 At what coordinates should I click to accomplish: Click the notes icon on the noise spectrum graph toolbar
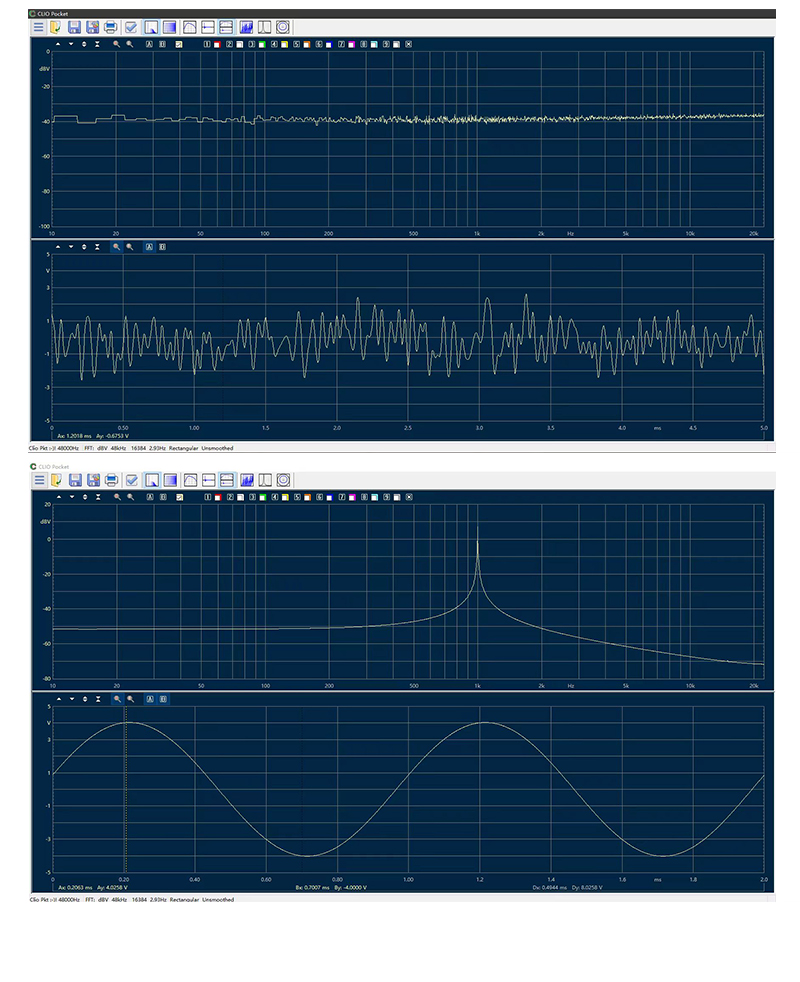[x=179, y=44]
